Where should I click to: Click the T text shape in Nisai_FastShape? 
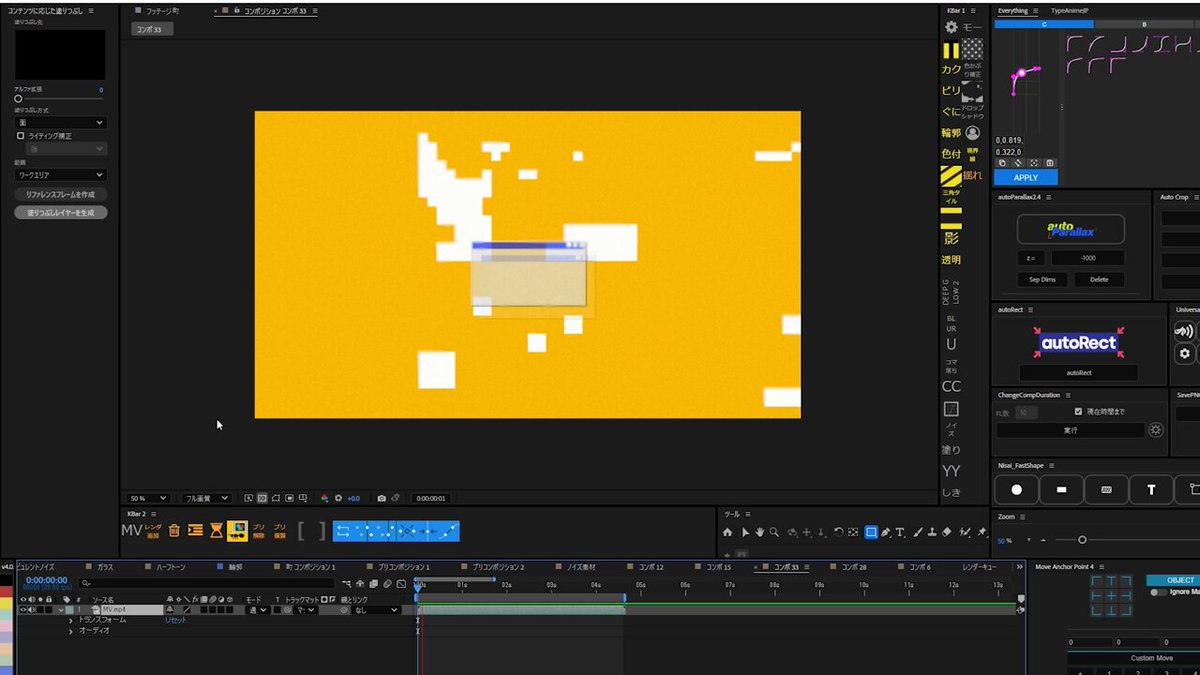tap(1152, 490)
